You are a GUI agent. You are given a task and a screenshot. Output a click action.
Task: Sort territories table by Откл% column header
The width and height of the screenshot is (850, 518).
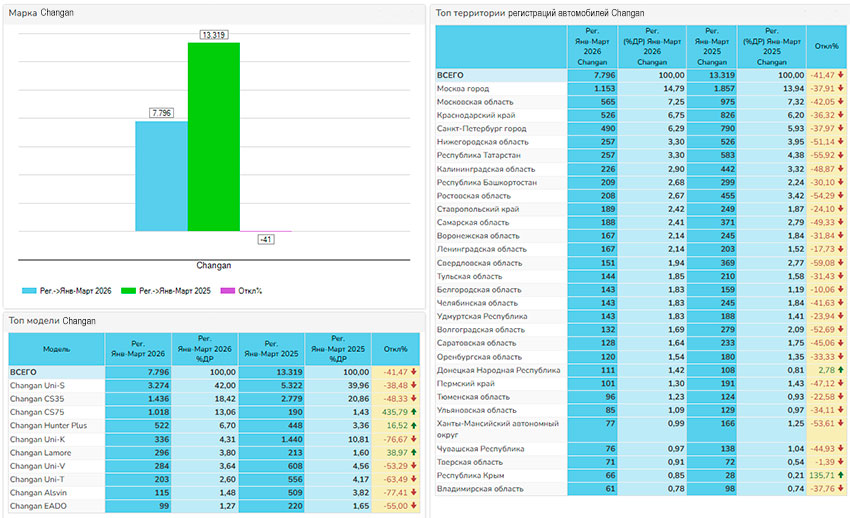pyautogui.click(x=827, y=47)
